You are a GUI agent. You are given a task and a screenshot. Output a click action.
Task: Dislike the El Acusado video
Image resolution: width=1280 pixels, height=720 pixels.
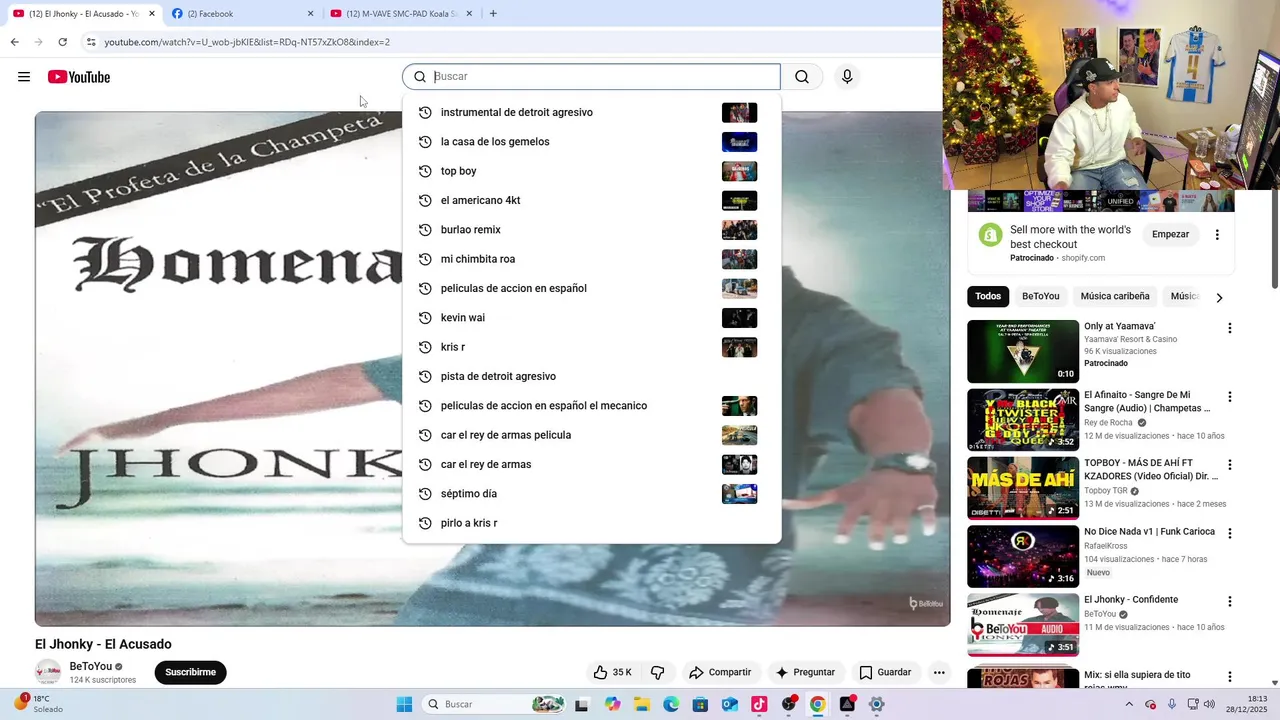tap(658, 672)
